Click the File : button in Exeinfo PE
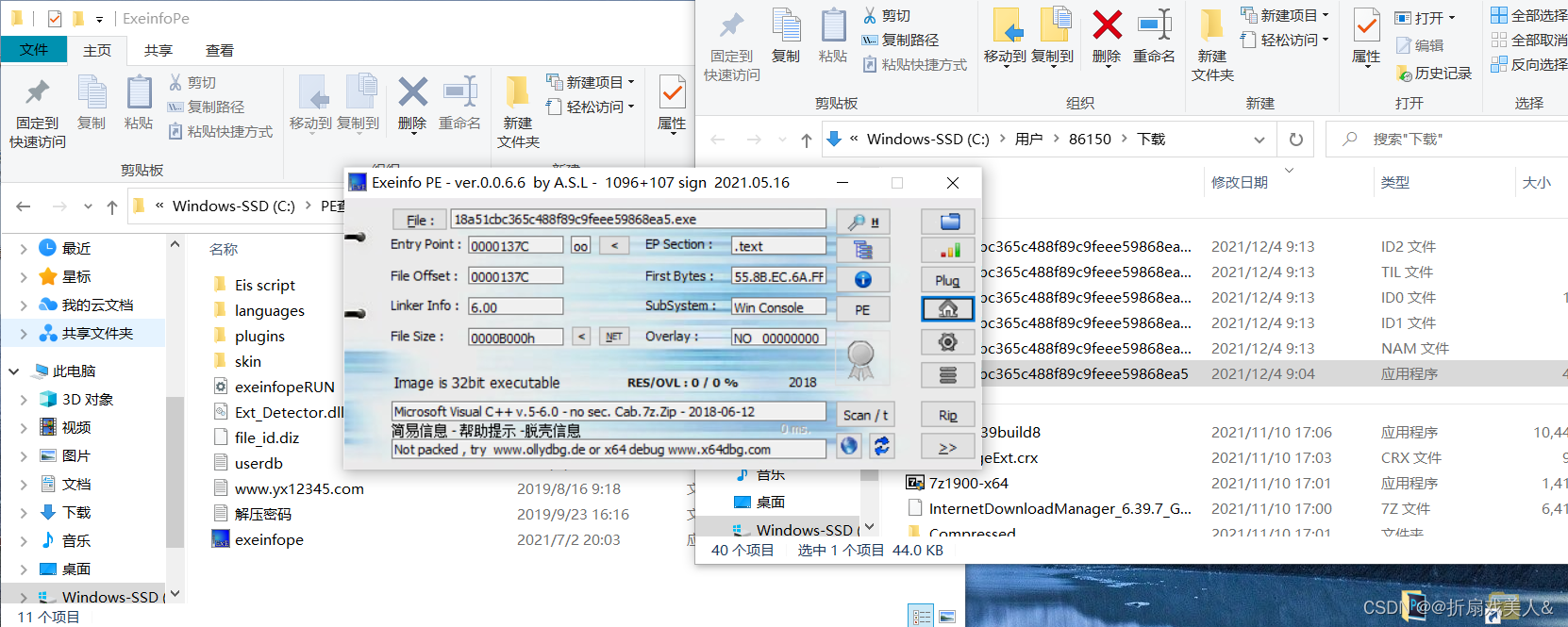 tap(420, 220)
